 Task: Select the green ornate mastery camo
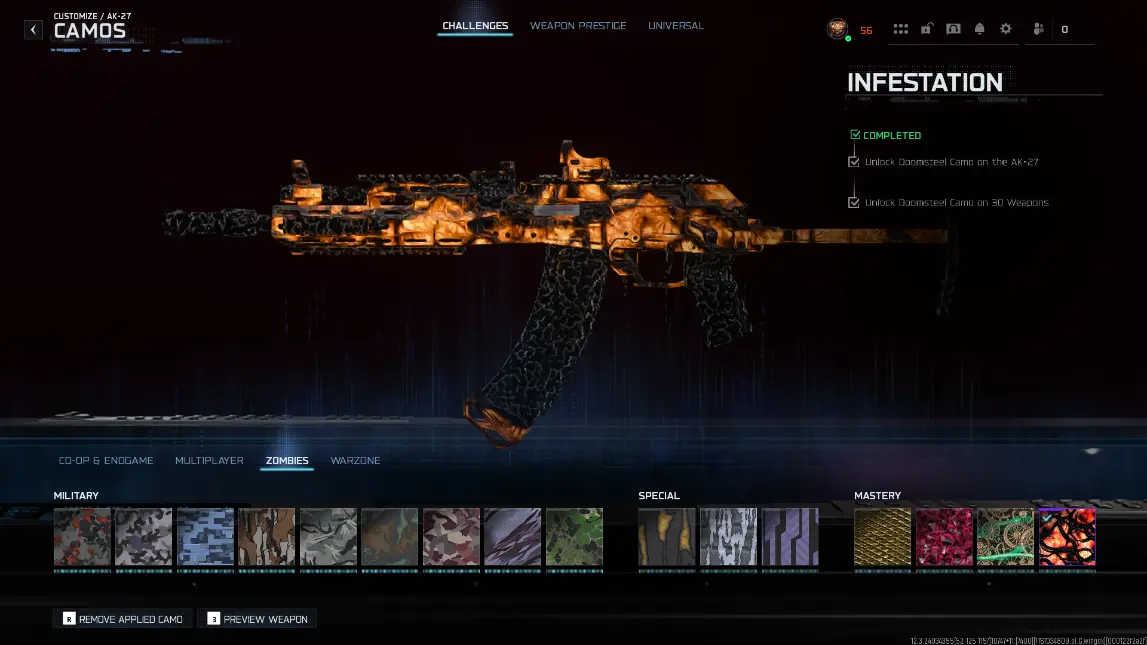pyautogui.click(x=1005, y=538)
